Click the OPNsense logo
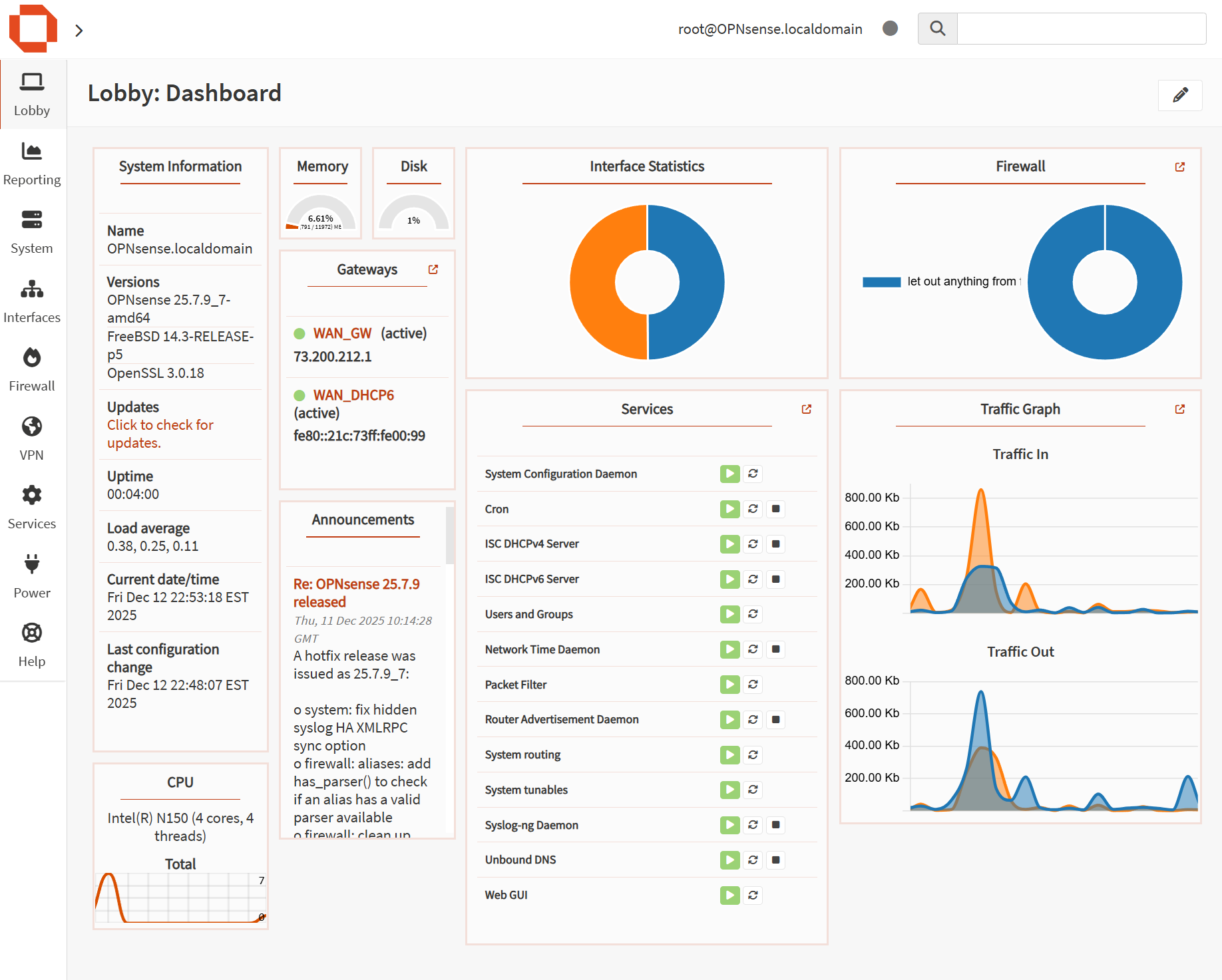 click(33, 29)
